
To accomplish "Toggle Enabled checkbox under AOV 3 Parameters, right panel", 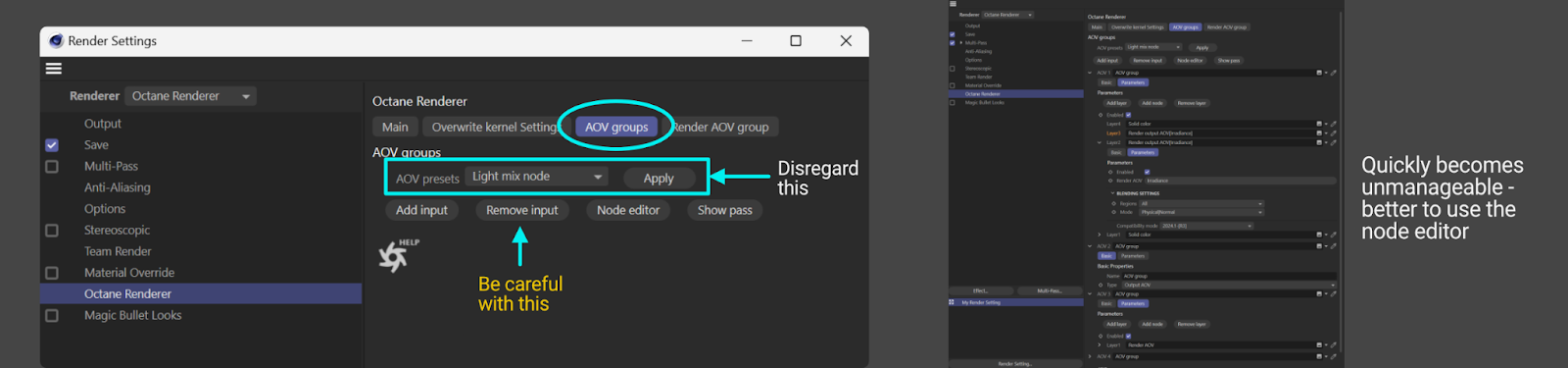I will (1129, 337).
